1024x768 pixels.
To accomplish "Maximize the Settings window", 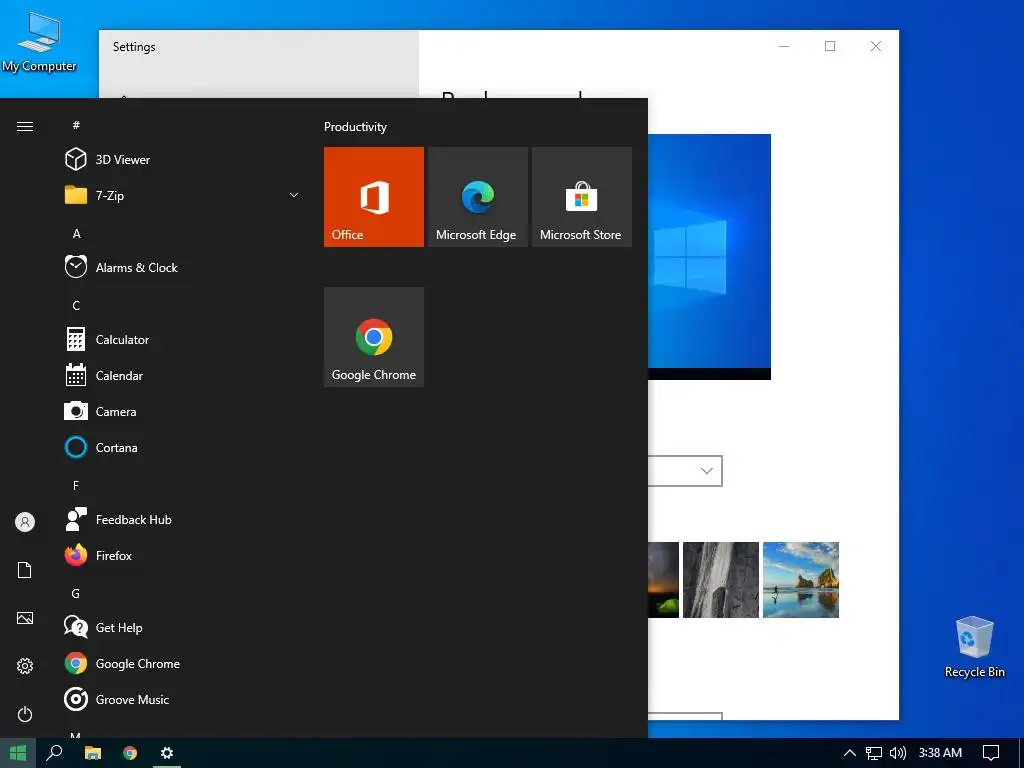I will click(x=830, y=46).
